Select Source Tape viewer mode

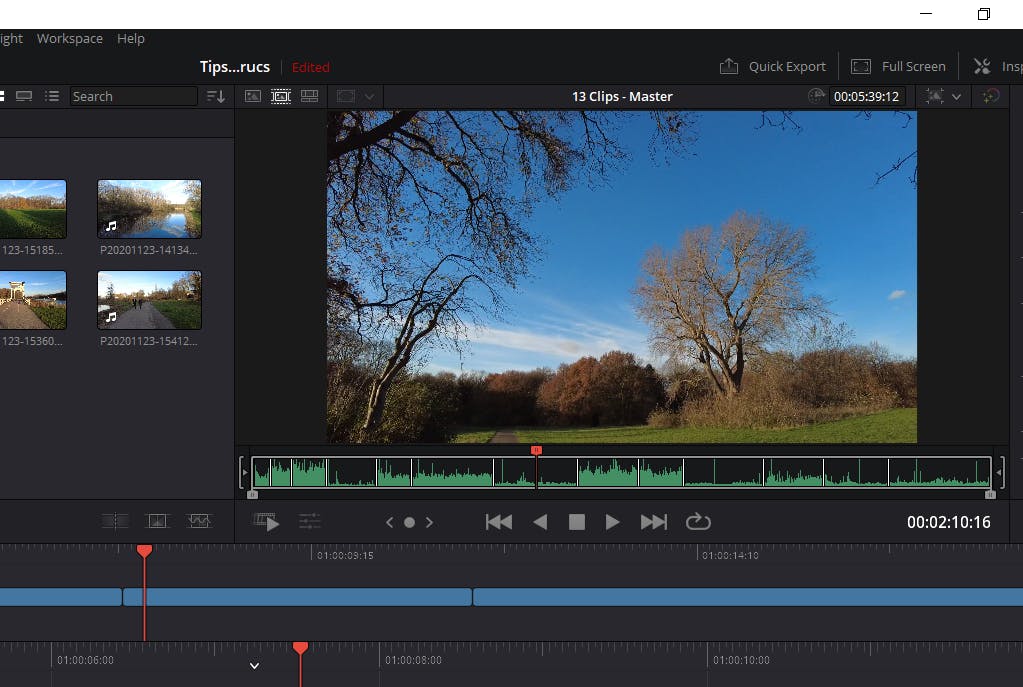tap(281, 97)
